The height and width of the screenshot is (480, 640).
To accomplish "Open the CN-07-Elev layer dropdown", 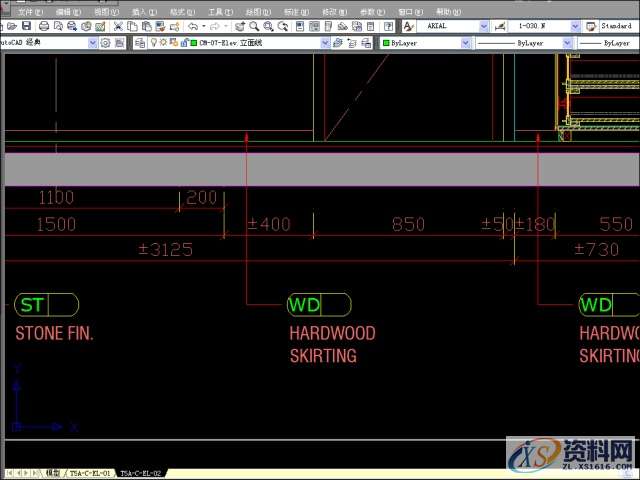I will pos(325,43).
